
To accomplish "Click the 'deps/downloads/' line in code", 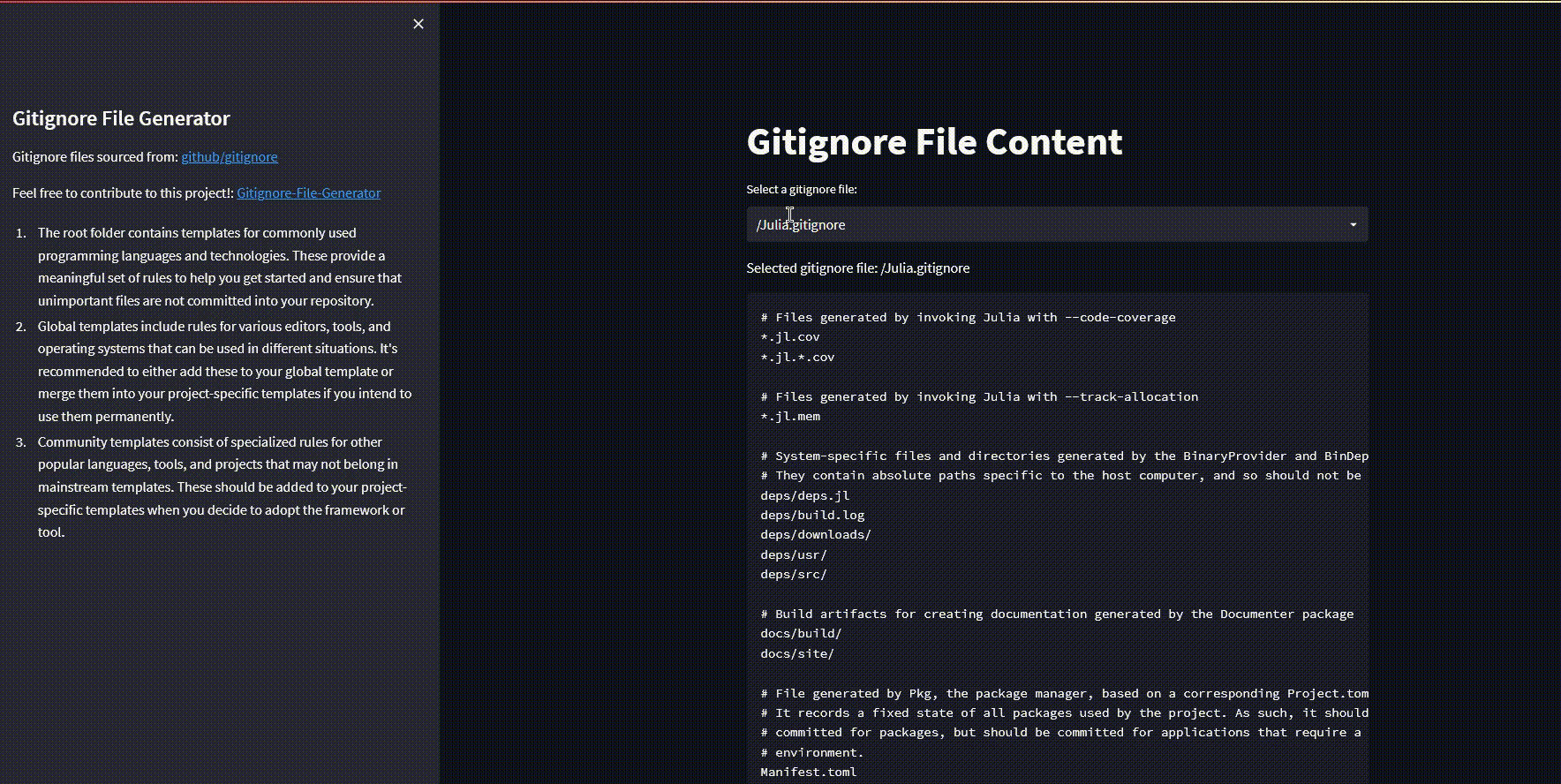I will pyautogui.click(x=816, y=535).
